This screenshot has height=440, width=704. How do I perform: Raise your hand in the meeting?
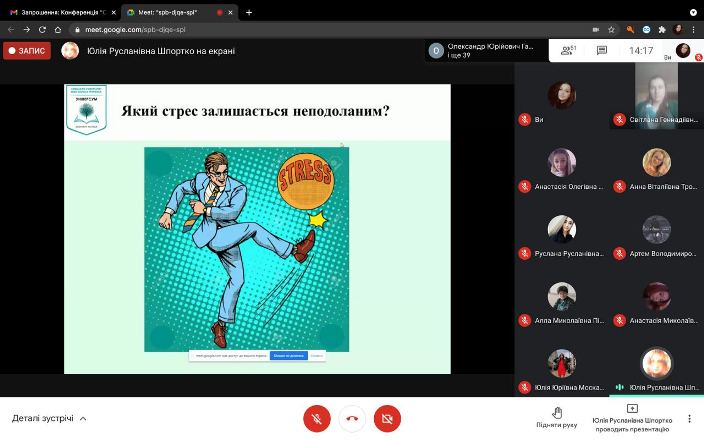pos(556,416)
